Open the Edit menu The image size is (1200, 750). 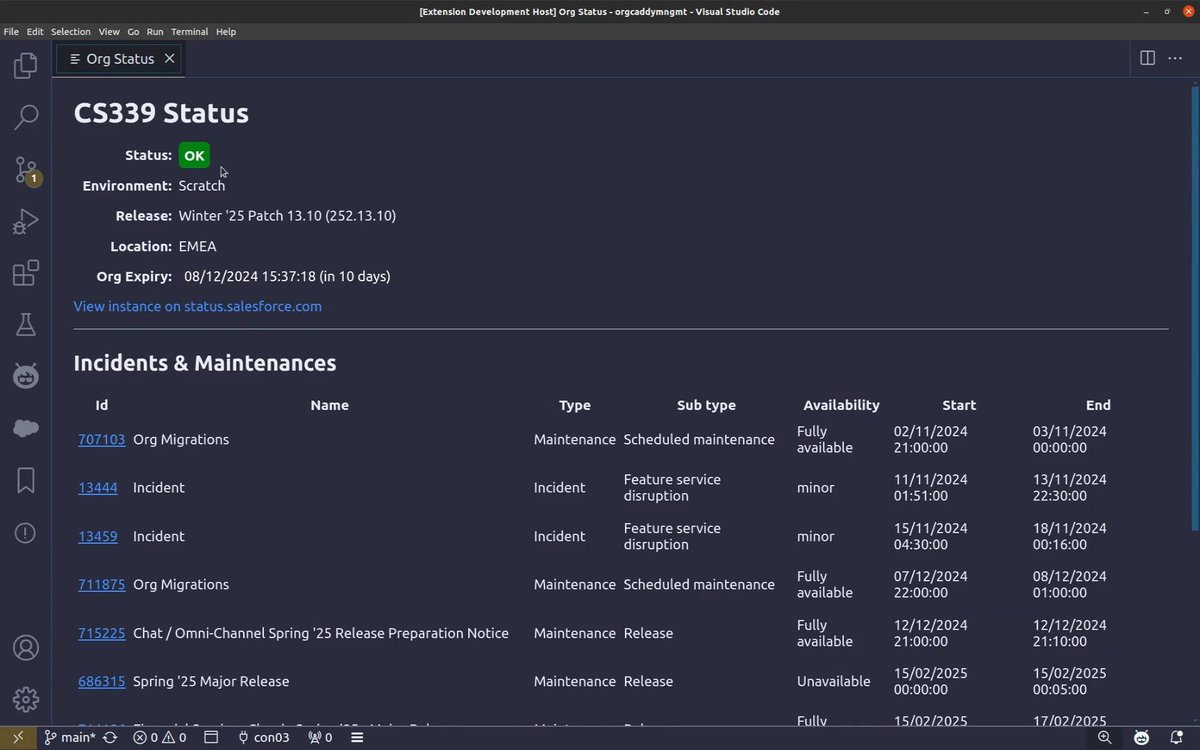[x=35, y=32]
